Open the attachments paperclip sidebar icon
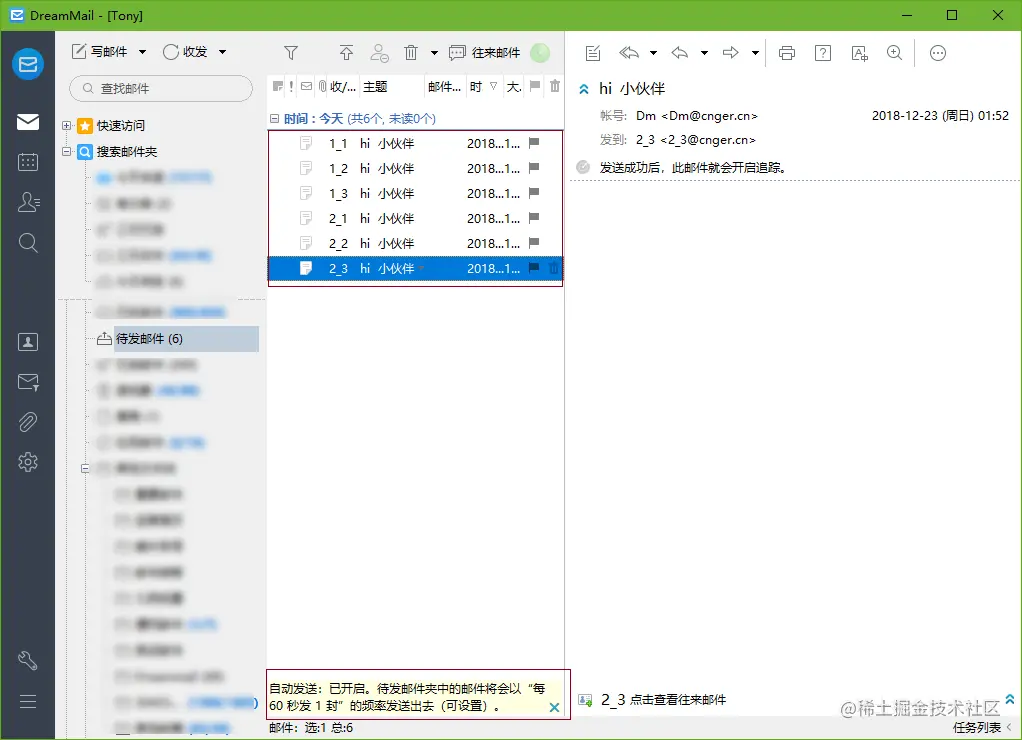 click(27, 422)
